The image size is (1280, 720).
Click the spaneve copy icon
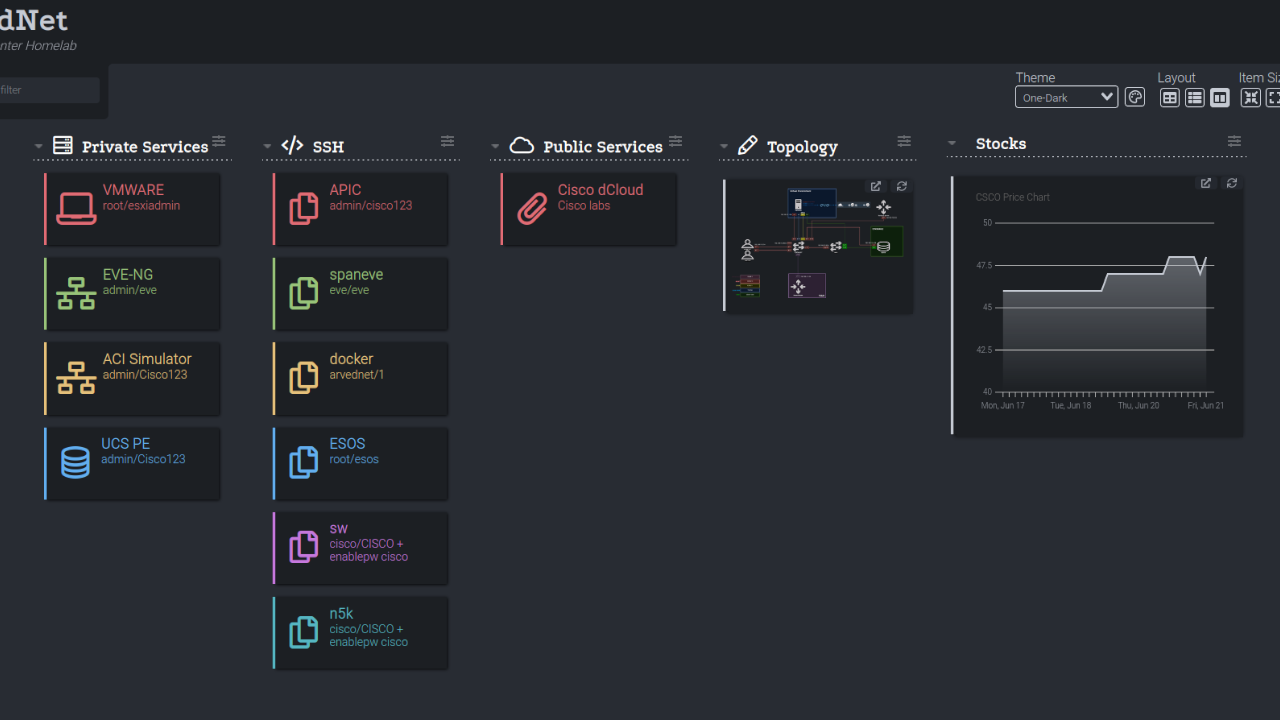point(304,293)
